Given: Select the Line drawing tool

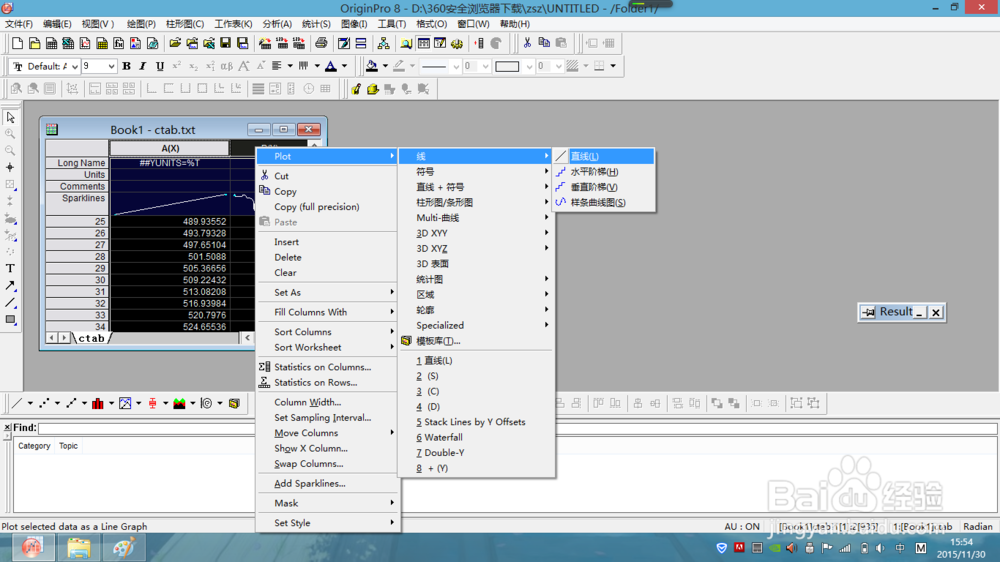Looking at the screenshot, I should (x=10, y=302).
